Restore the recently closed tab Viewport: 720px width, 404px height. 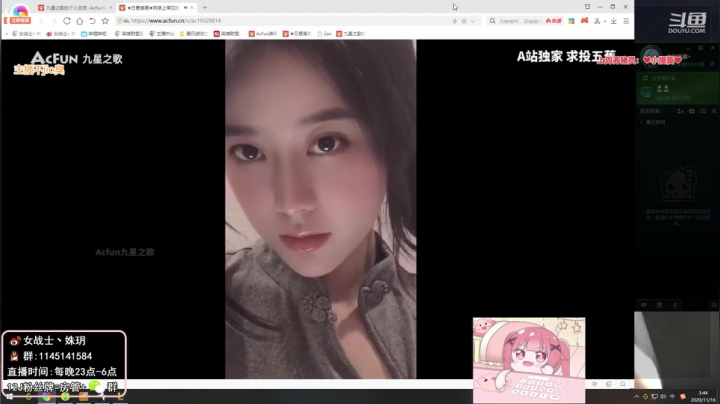92,21
